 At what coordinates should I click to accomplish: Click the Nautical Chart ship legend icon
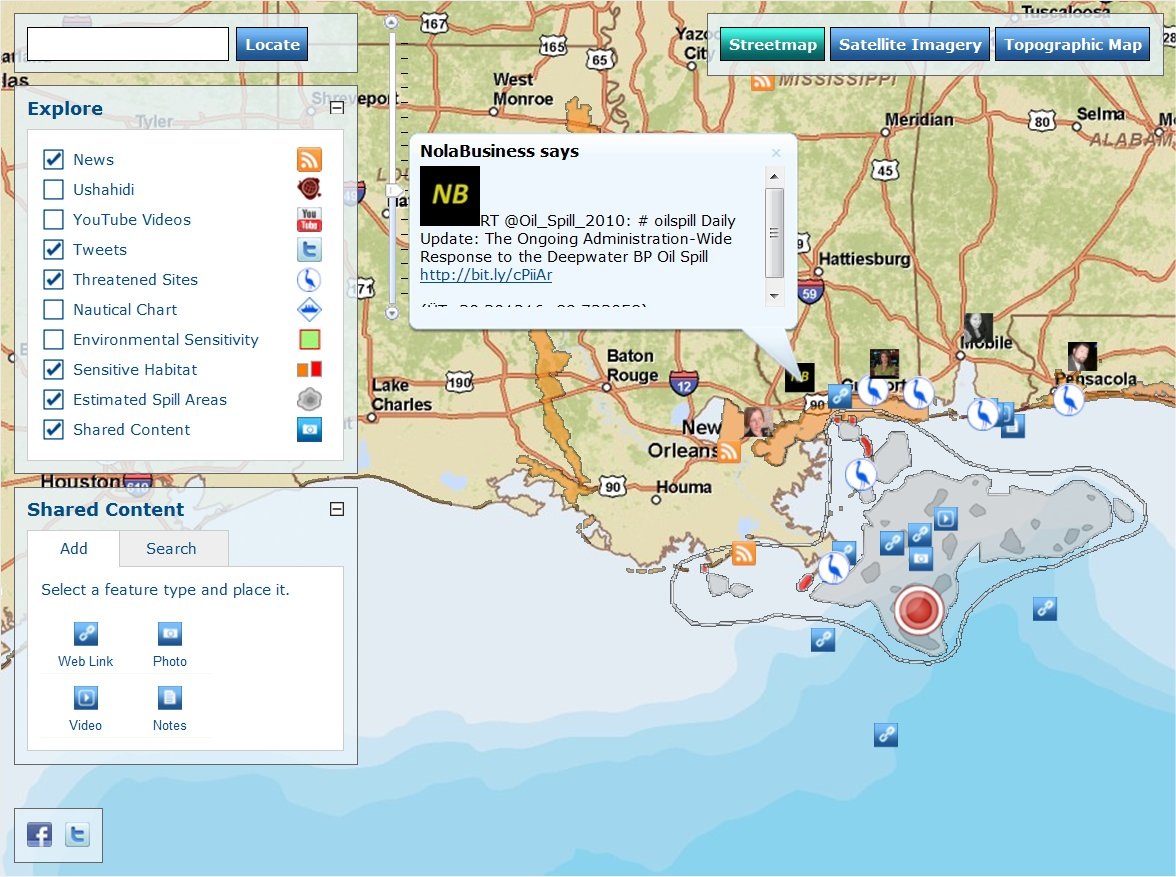(x=309, y=309)
